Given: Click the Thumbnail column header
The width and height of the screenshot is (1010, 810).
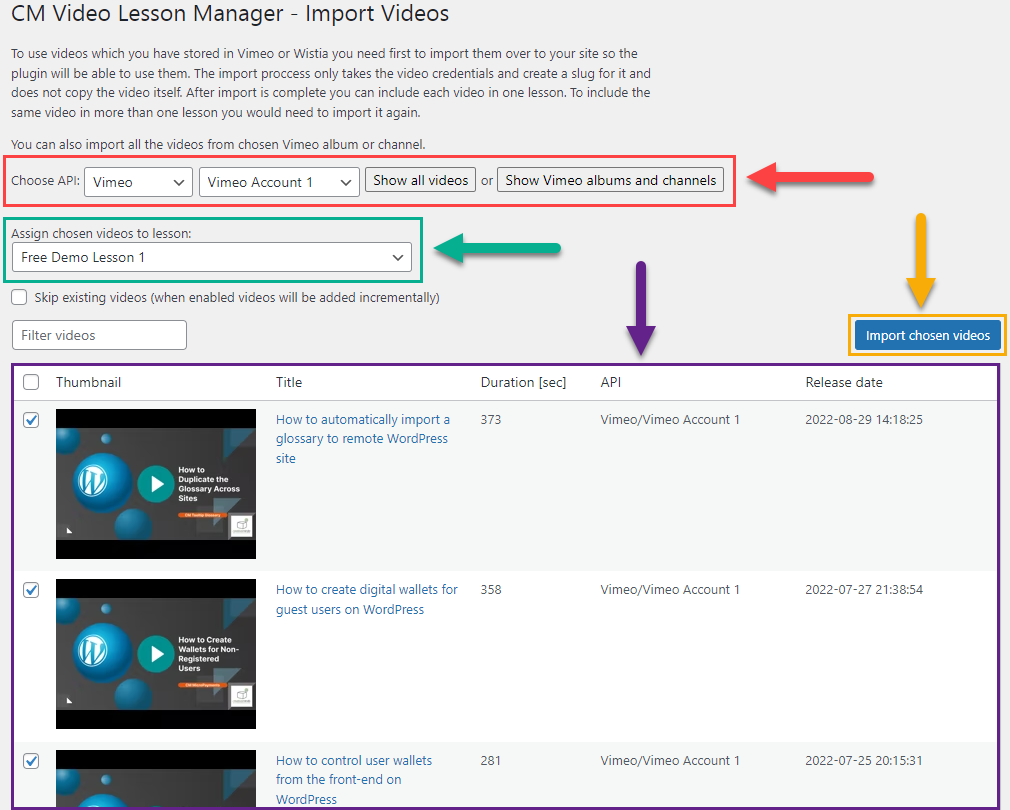Looking at the screenshot, I should [88, 382].
